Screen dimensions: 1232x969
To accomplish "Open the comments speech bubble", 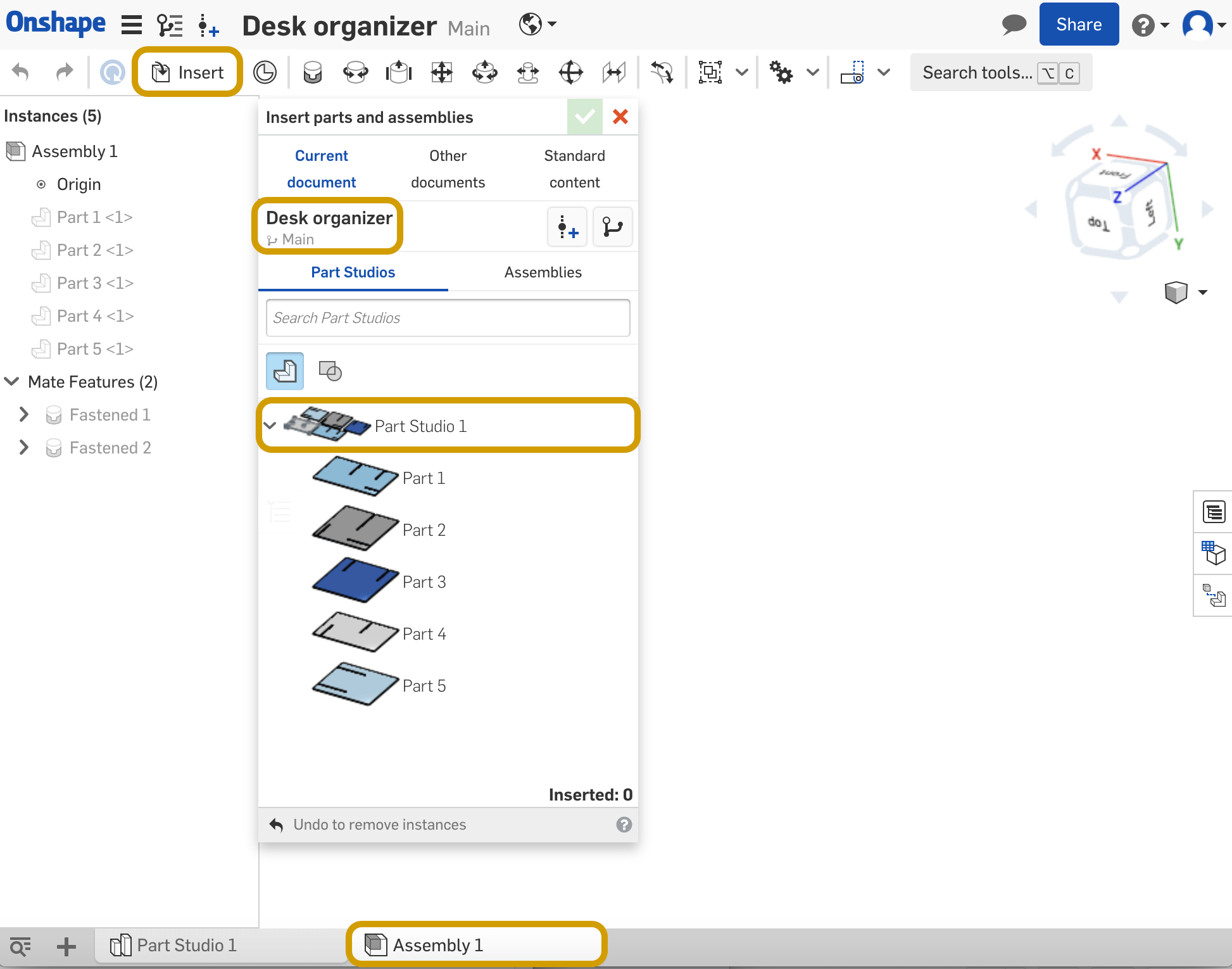I will point(1014,25).
